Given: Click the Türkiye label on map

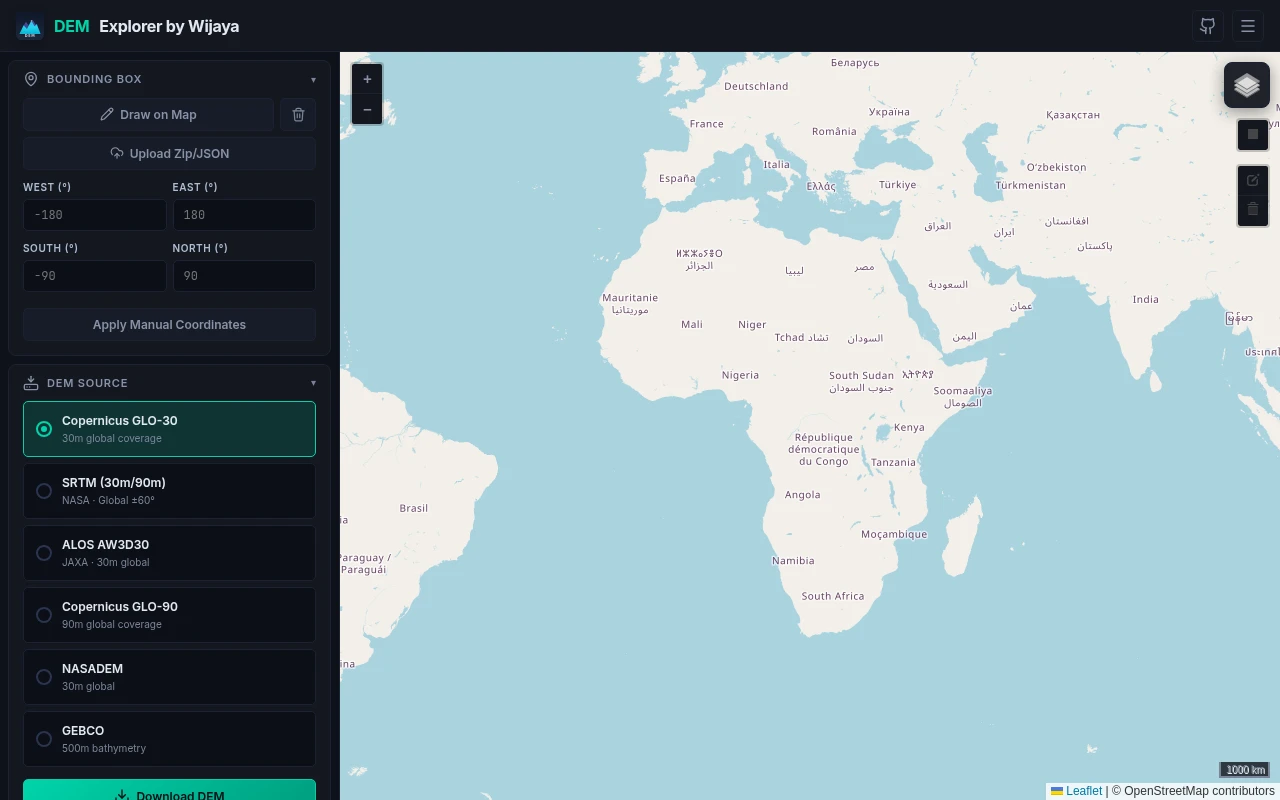Looking at the screenshot, I should pyautogui.click(x=897, y=185).
